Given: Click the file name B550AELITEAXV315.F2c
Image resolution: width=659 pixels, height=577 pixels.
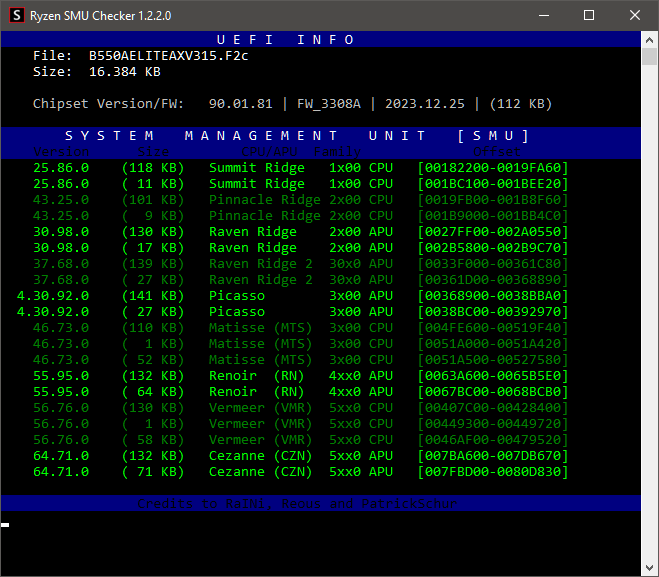Looking at the screenshot, I should pos(169,56).
